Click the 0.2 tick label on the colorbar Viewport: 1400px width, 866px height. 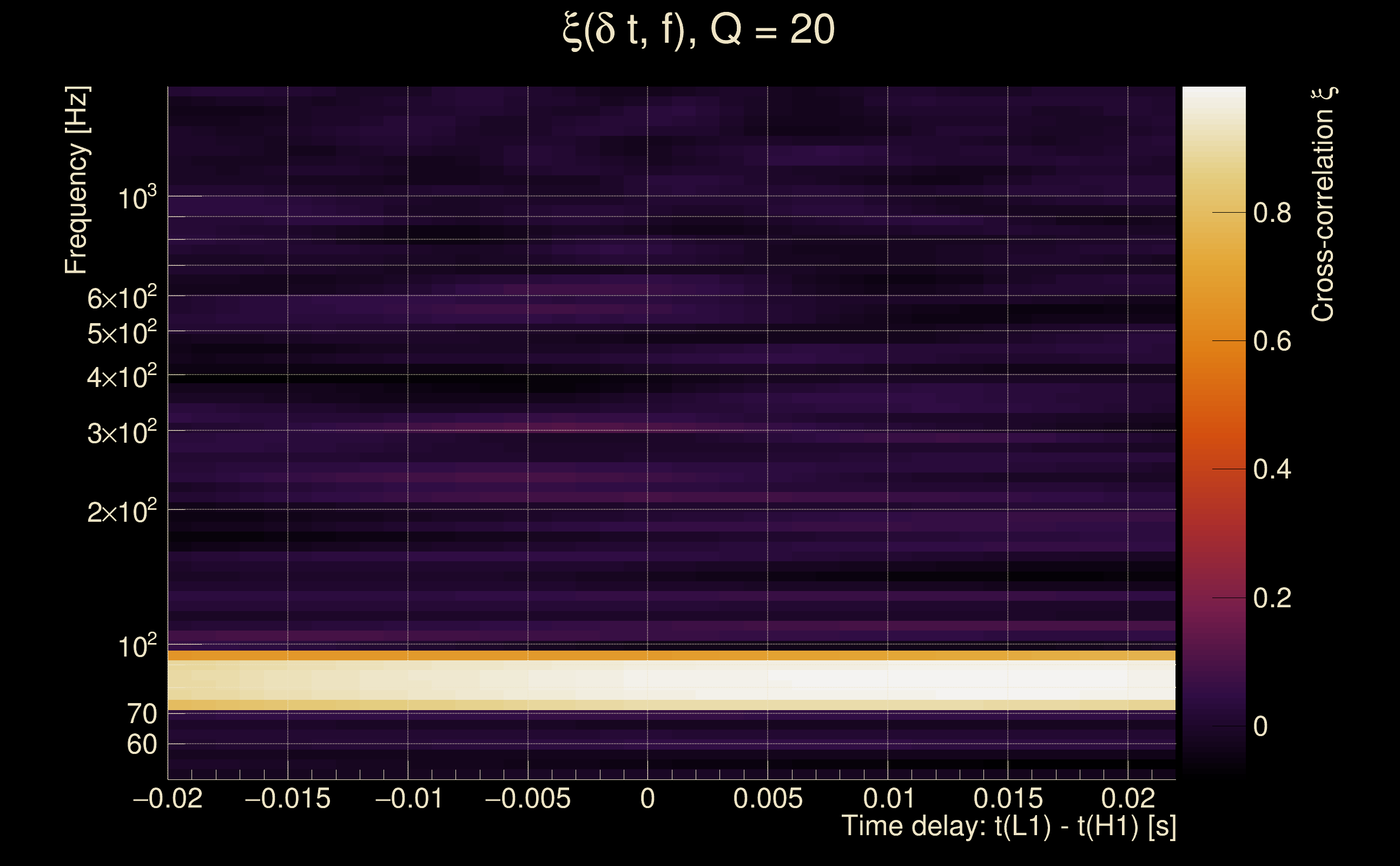(x=1272, y=599)
